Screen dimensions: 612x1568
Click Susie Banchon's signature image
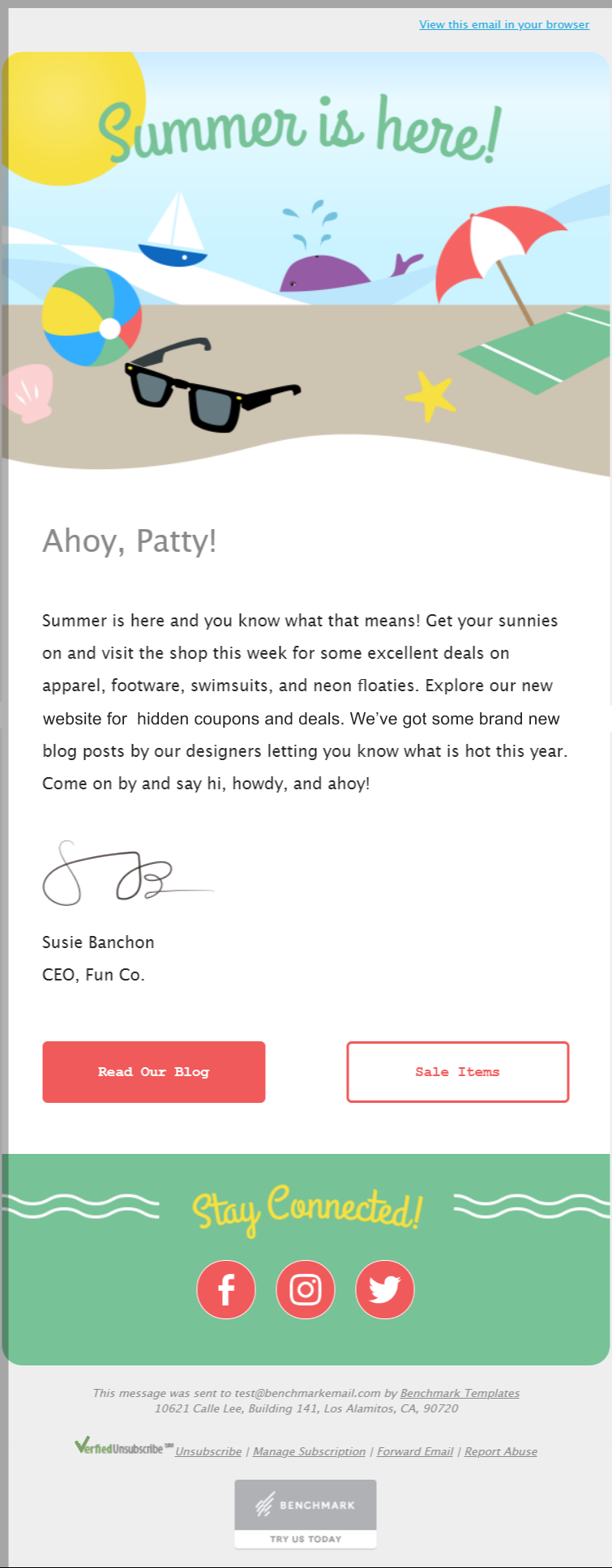(127, 873)
